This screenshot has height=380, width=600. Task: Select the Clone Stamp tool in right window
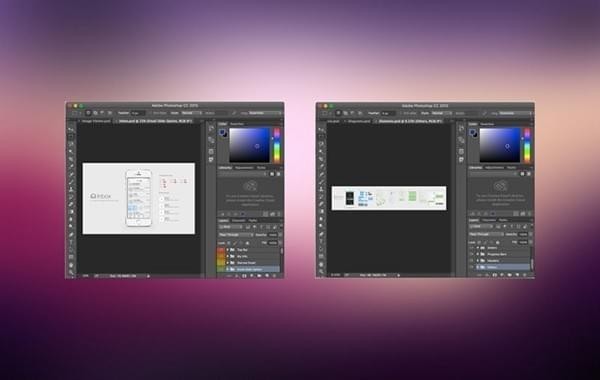click(321, 189)
